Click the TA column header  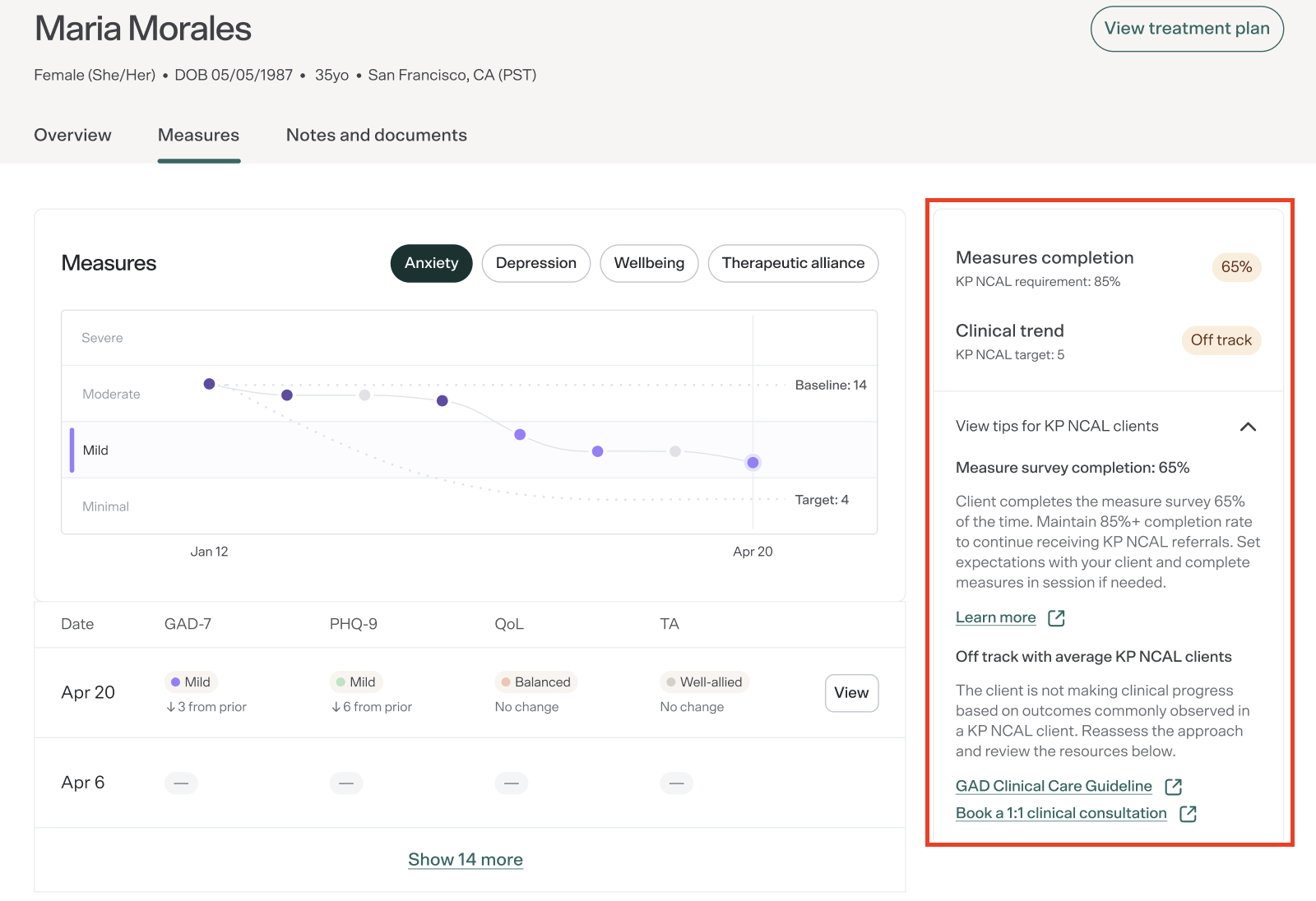click(670, 624)
